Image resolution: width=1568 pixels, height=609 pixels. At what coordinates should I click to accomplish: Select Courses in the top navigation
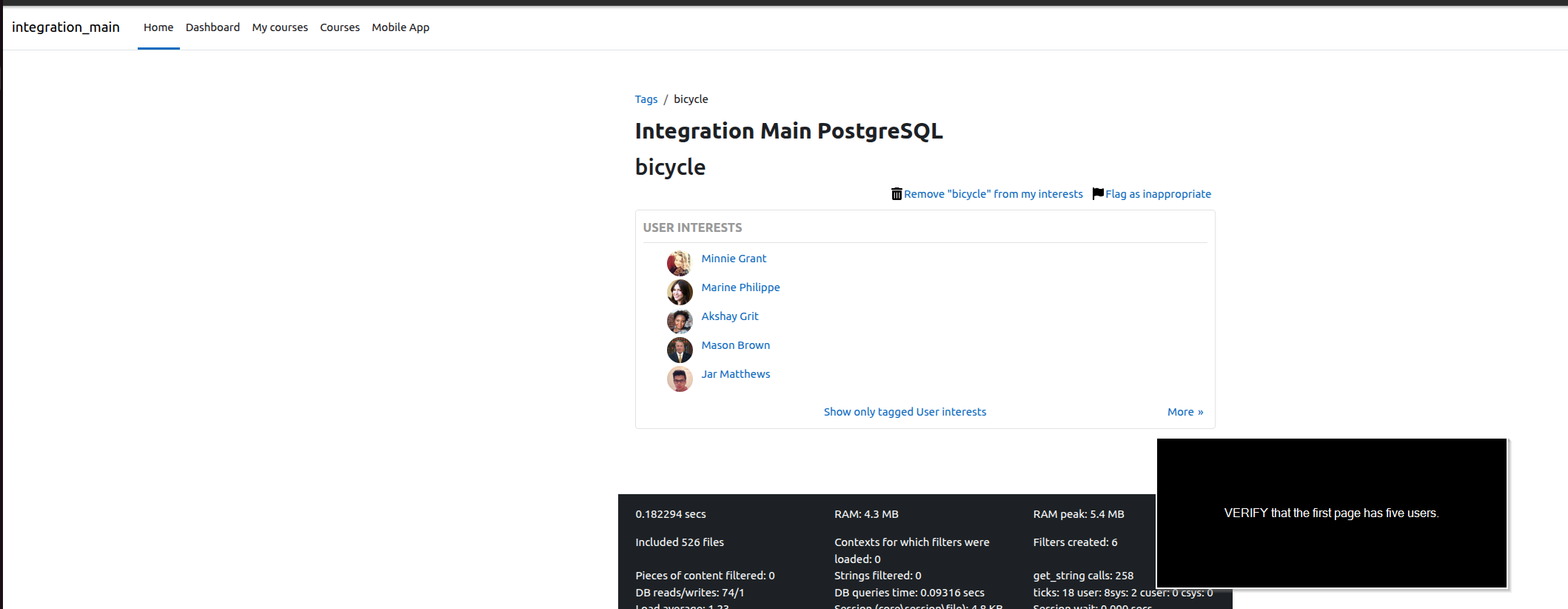pos(340,27)
